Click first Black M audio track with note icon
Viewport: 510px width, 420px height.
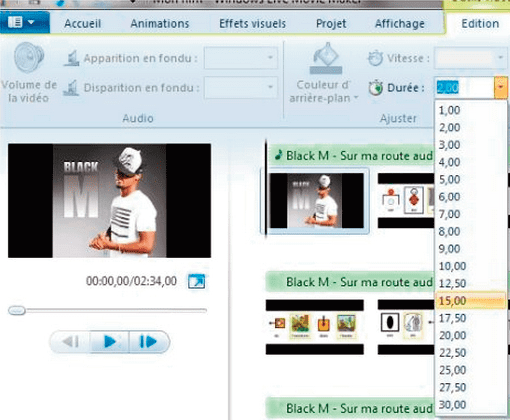tap(352, 156)
